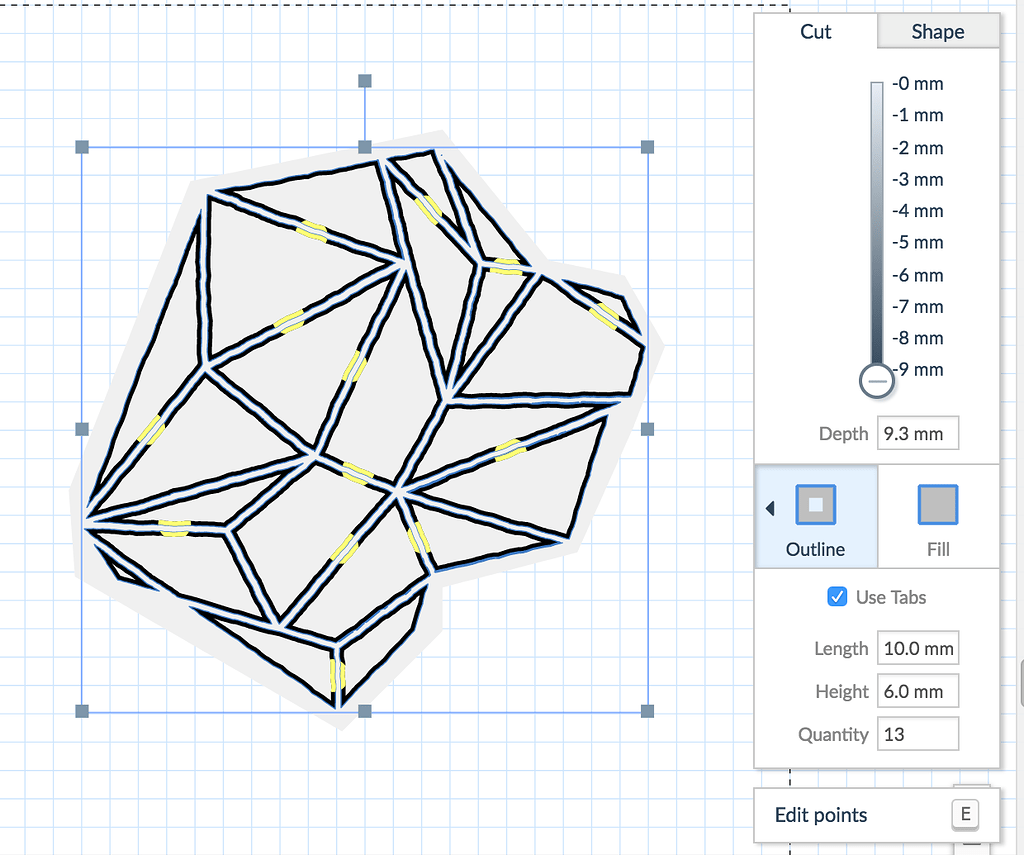
Task: Click the arrow beside the Outline icon
Action: (770, 507)
